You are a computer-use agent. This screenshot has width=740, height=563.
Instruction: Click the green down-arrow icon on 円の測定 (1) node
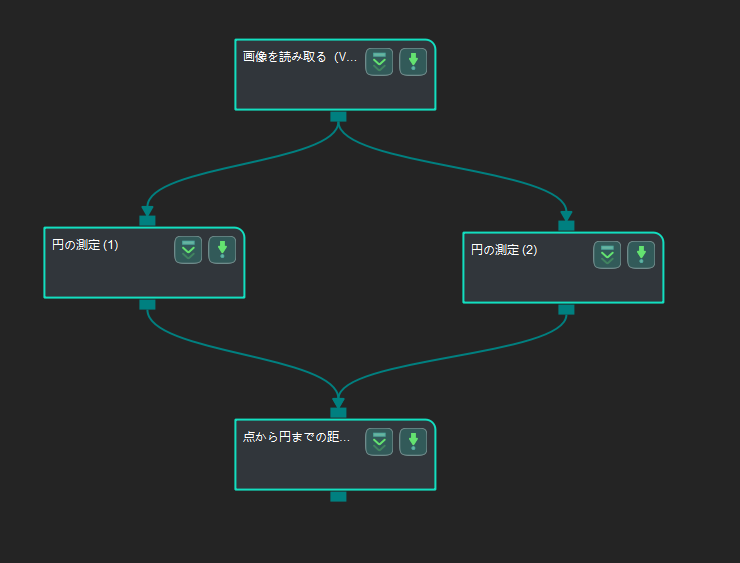click(x=222, y=250)
